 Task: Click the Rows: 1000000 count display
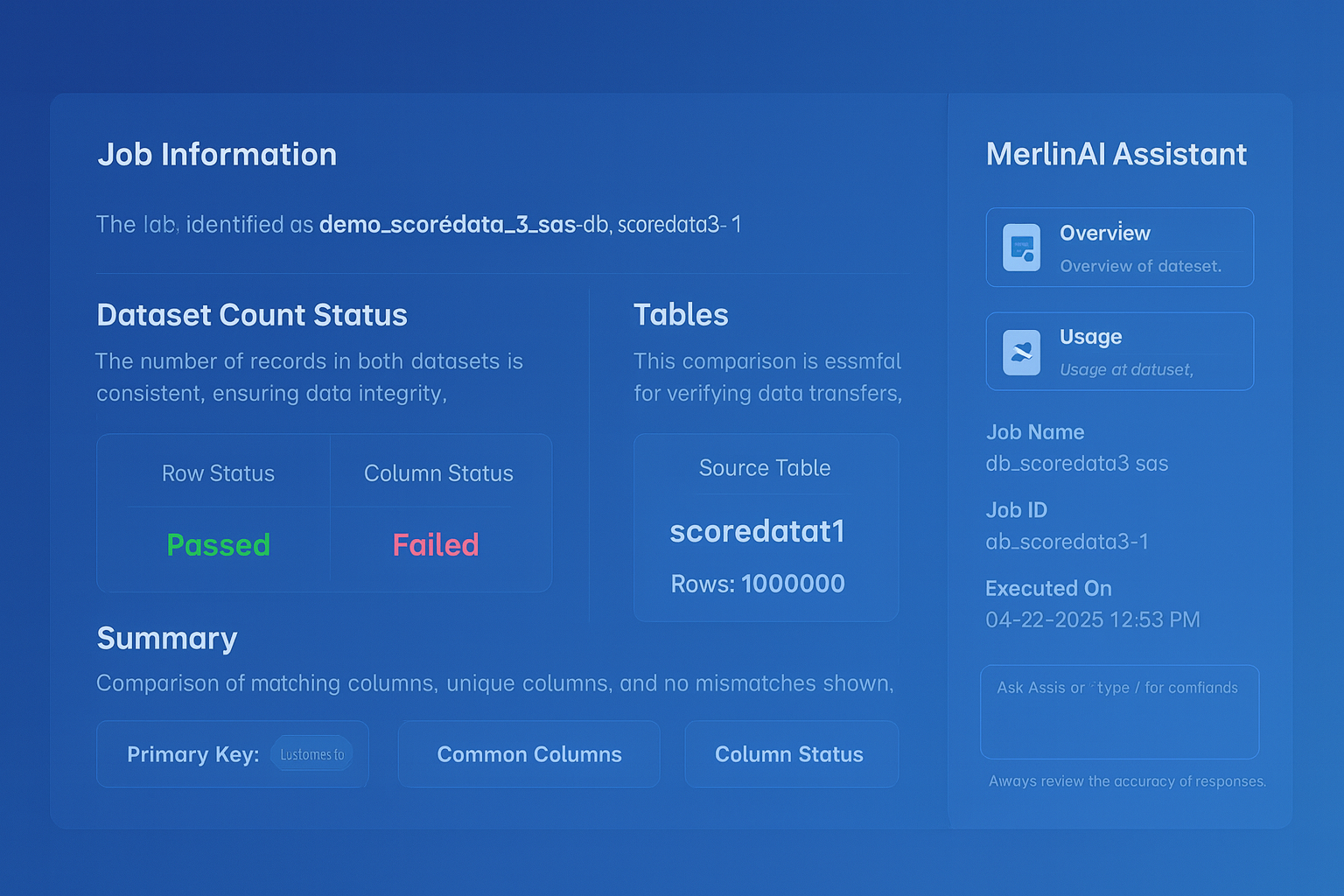(x=757, y=584)
